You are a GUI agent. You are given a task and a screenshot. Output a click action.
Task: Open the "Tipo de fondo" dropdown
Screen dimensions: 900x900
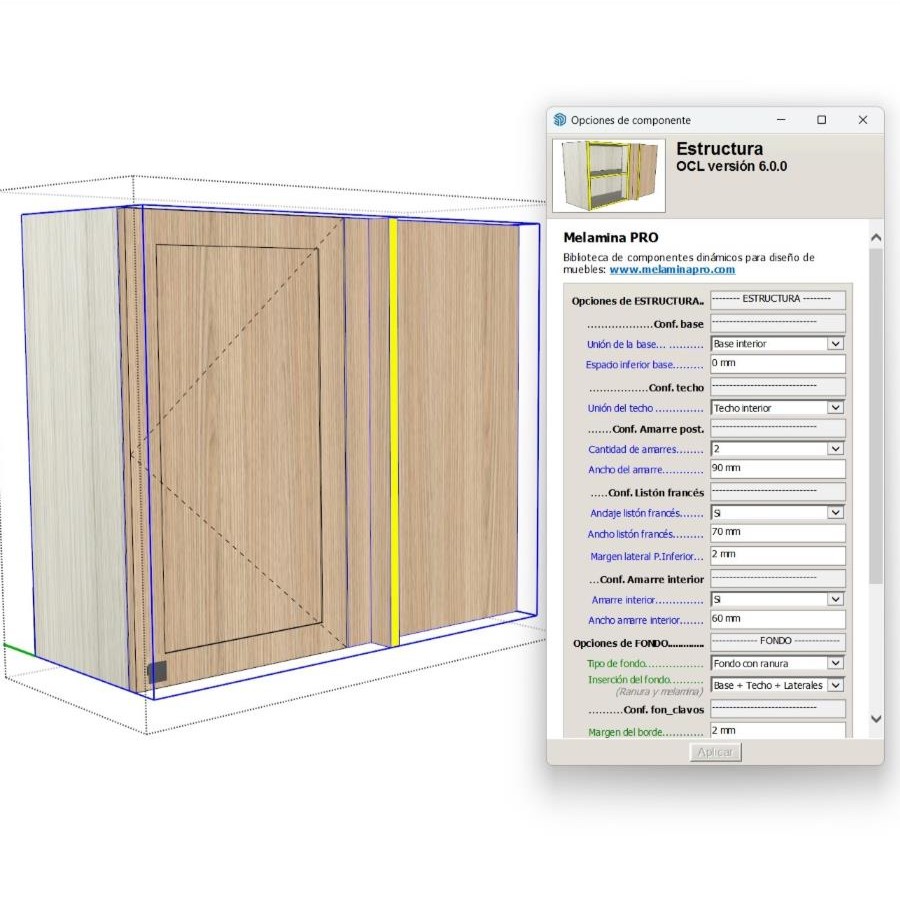[836, 663]
